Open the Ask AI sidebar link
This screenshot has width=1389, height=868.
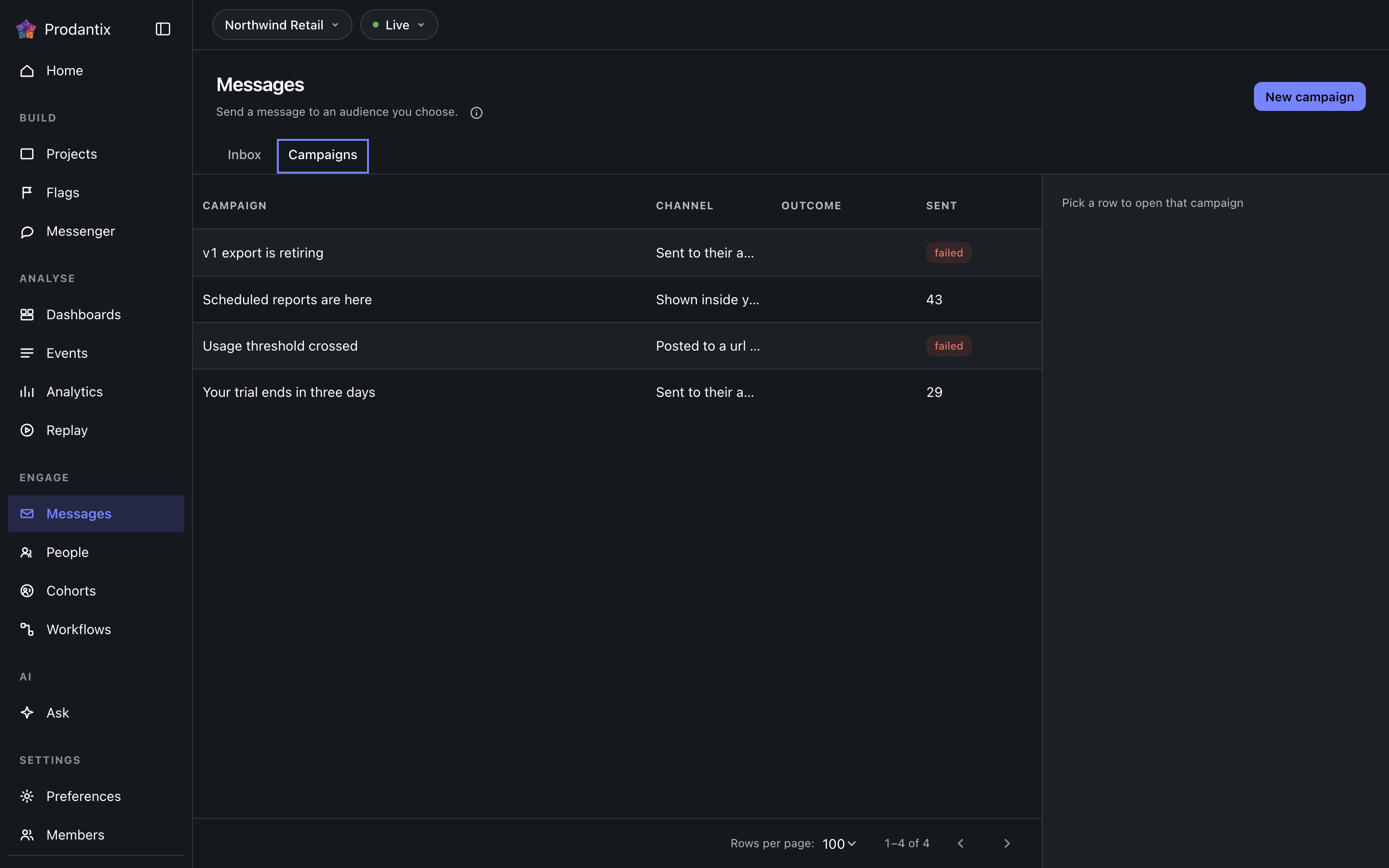pos(96,712)
